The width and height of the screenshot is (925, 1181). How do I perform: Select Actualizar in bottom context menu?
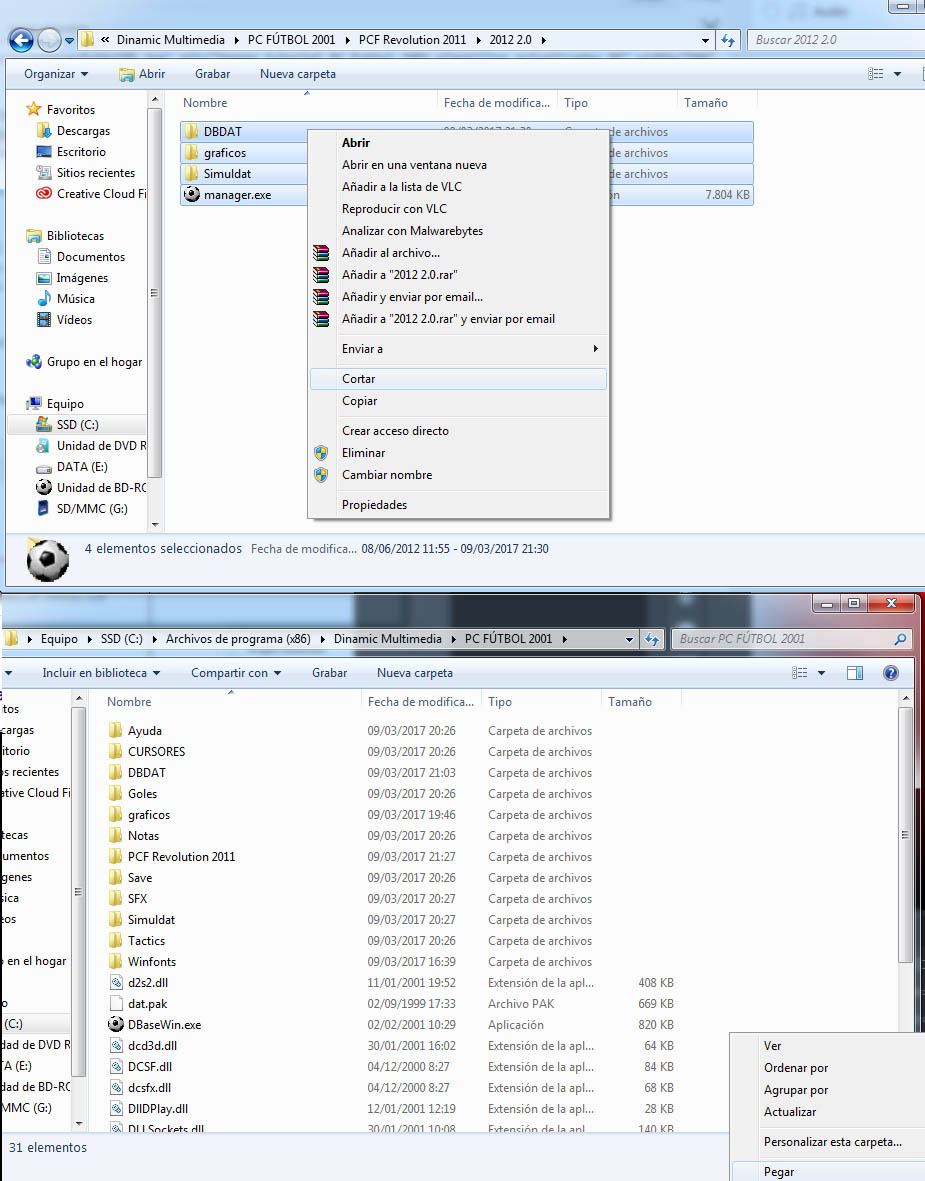click(828, 1112)
